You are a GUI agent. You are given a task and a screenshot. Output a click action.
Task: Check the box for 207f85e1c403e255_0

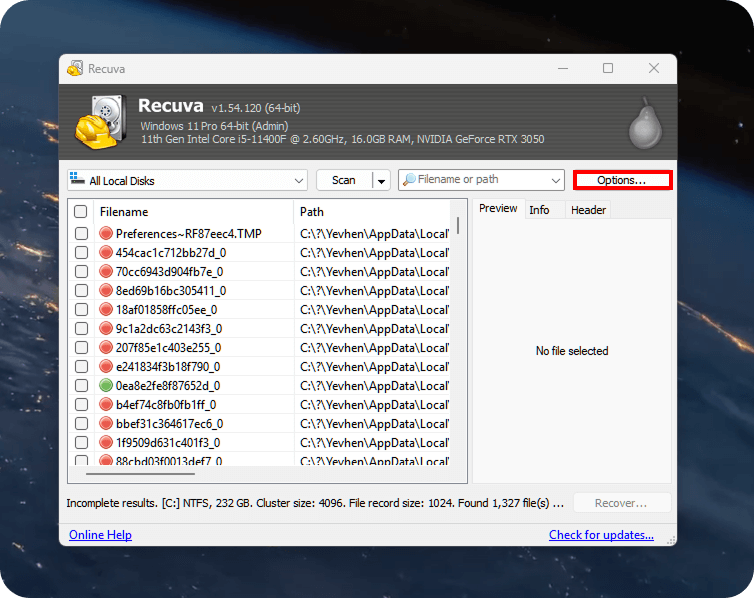click(x=82, y=348)
